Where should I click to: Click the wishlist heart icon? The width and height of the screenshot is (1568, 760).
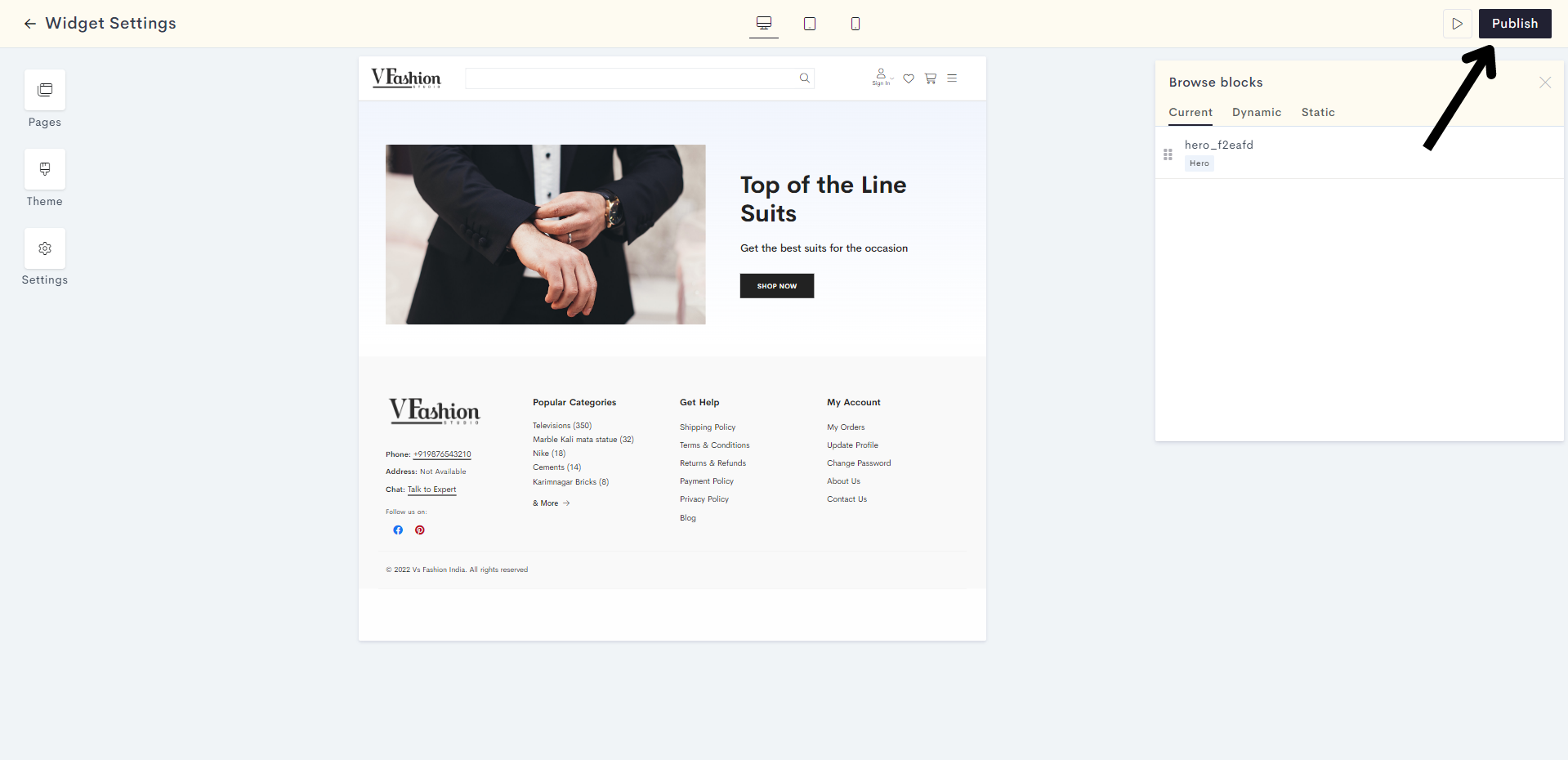pos(909,78)
